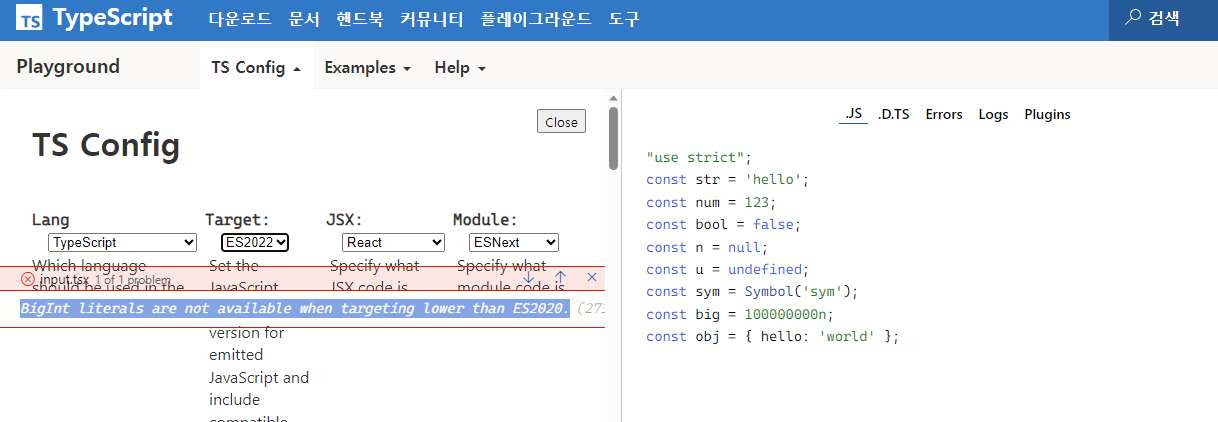Collapse the TS Config menu
Image resolution: width=1218 pixels, height=422 pixels.
[256, 67]
